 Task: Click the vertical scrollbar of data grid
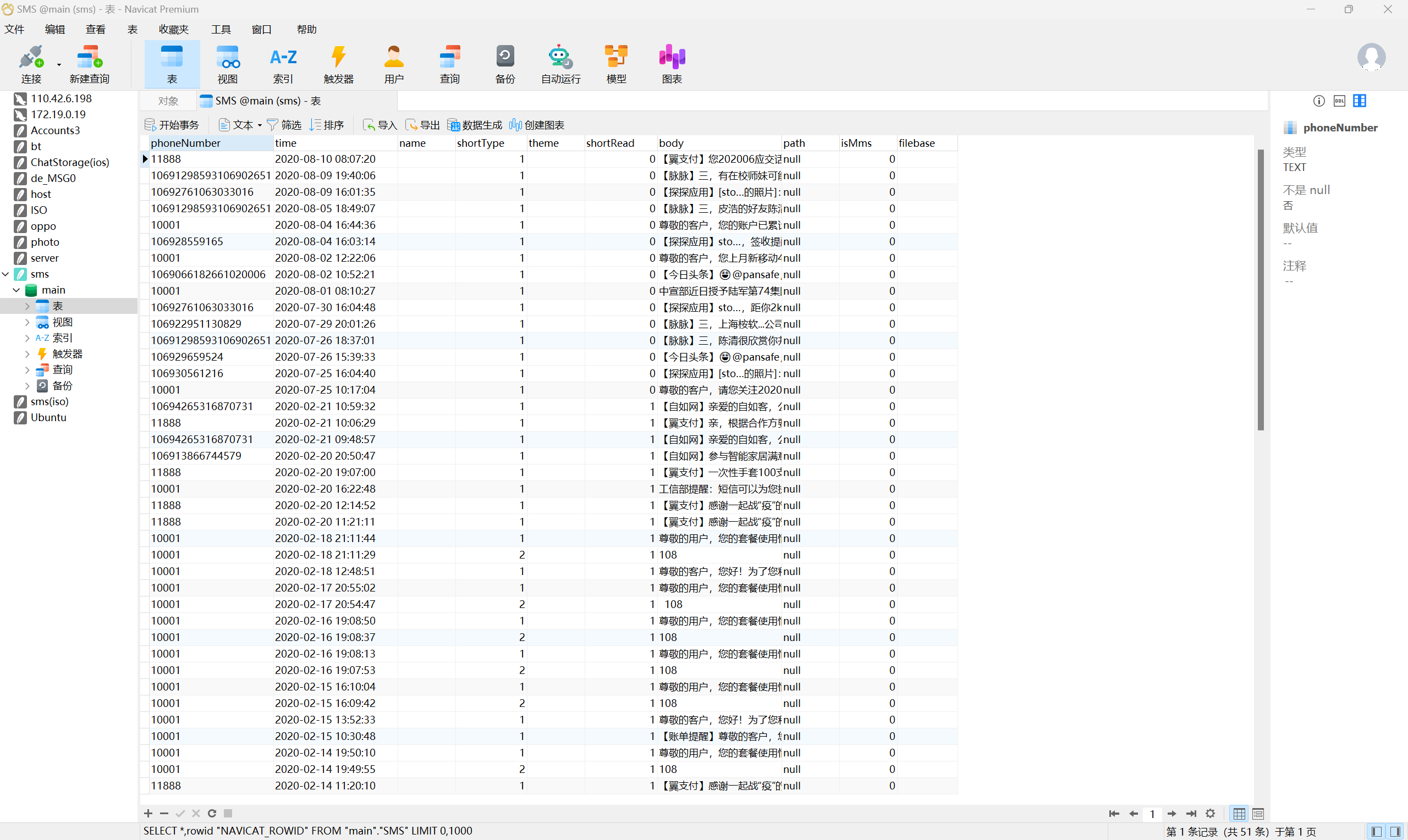pyautogui.click(x=1261, y=289)
